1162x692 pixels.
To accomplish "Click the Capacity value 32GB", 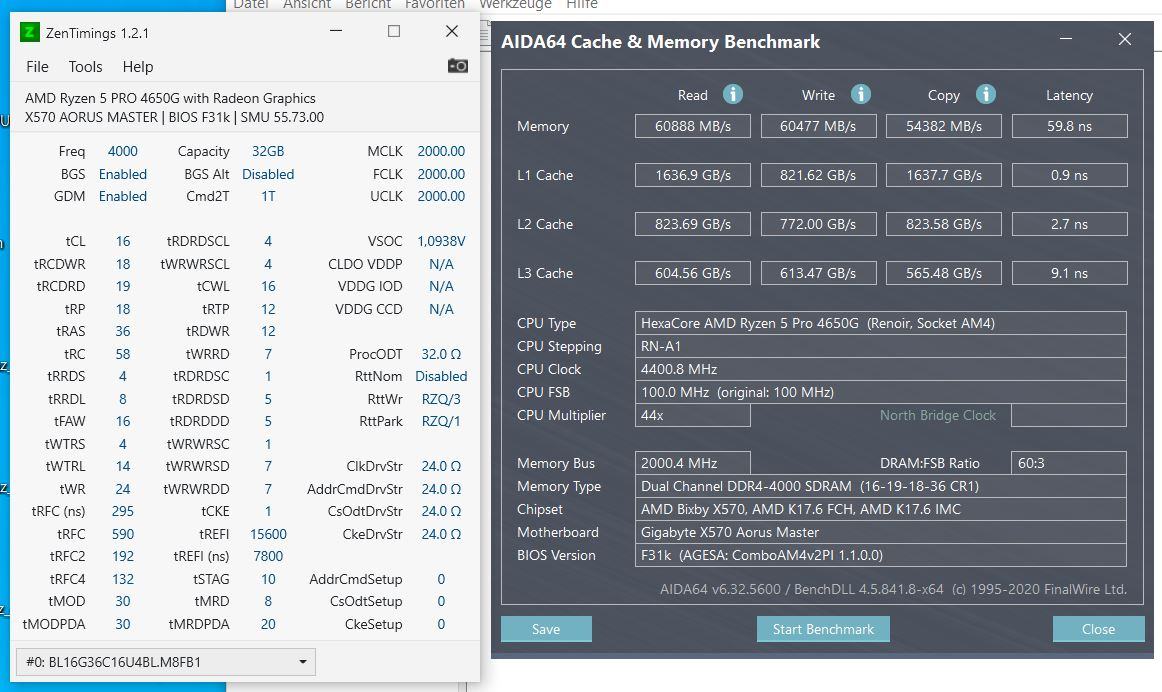I will pyautogui.click(x=268, y=151).
